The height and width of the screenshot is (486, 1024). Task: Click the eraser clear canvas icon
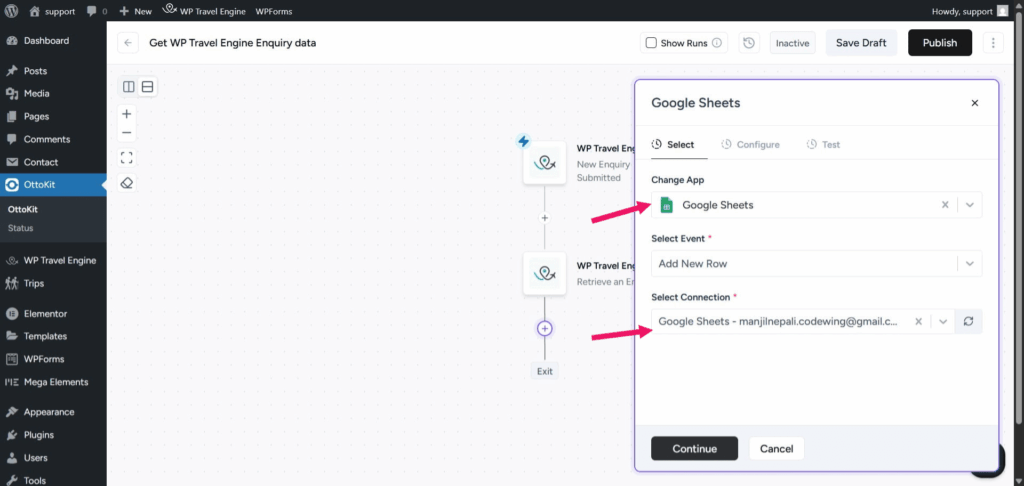click(127, 183)
